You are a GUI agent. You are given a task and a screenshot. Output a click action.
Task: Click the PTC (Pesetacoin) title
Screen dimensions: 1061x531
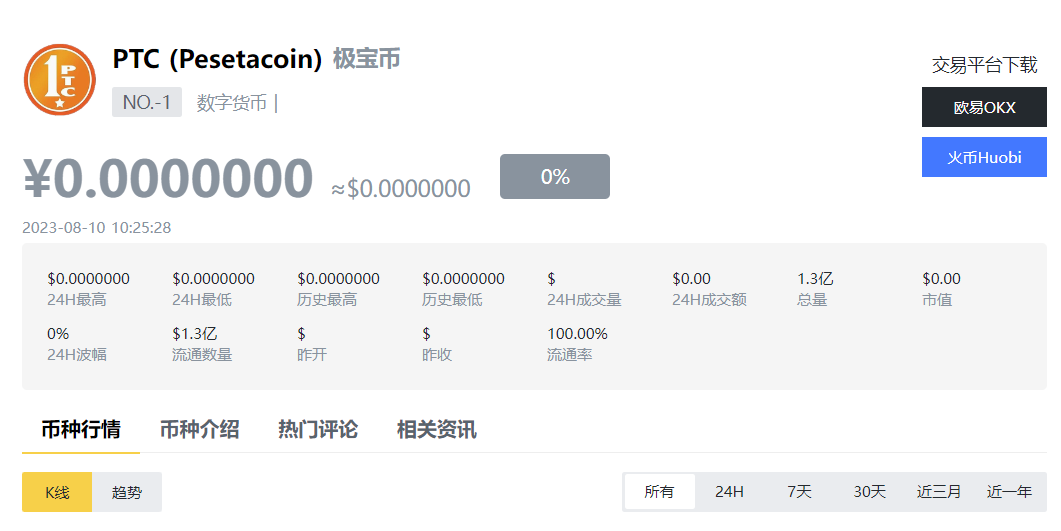217,60
